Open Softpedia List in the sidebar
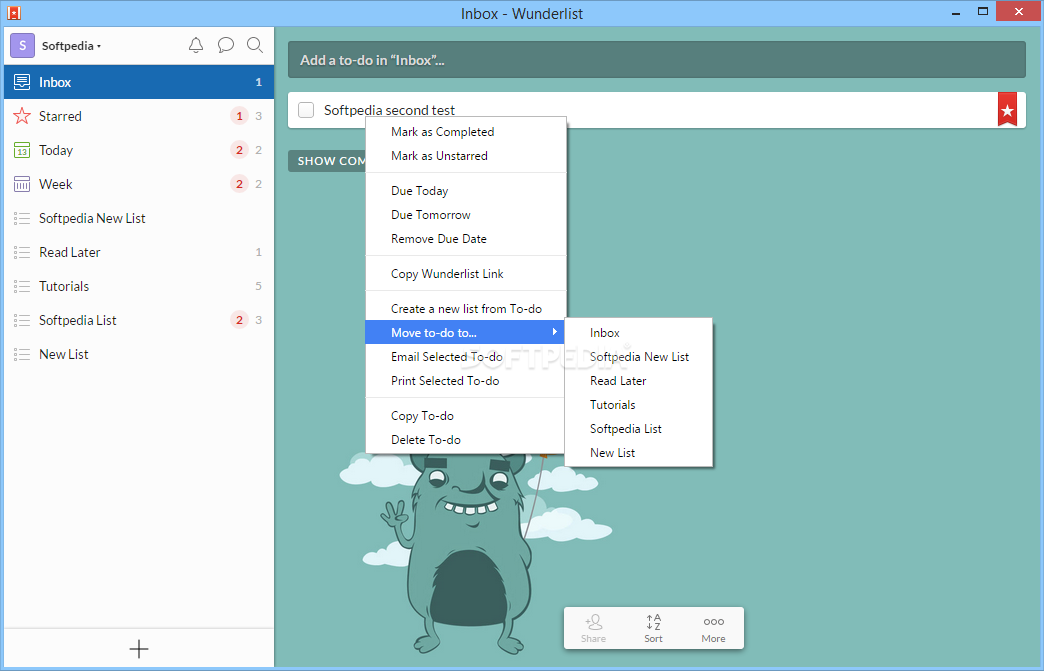Image resolution: width=1044 pixels, height=671 pixels. (x=138, y=320)
